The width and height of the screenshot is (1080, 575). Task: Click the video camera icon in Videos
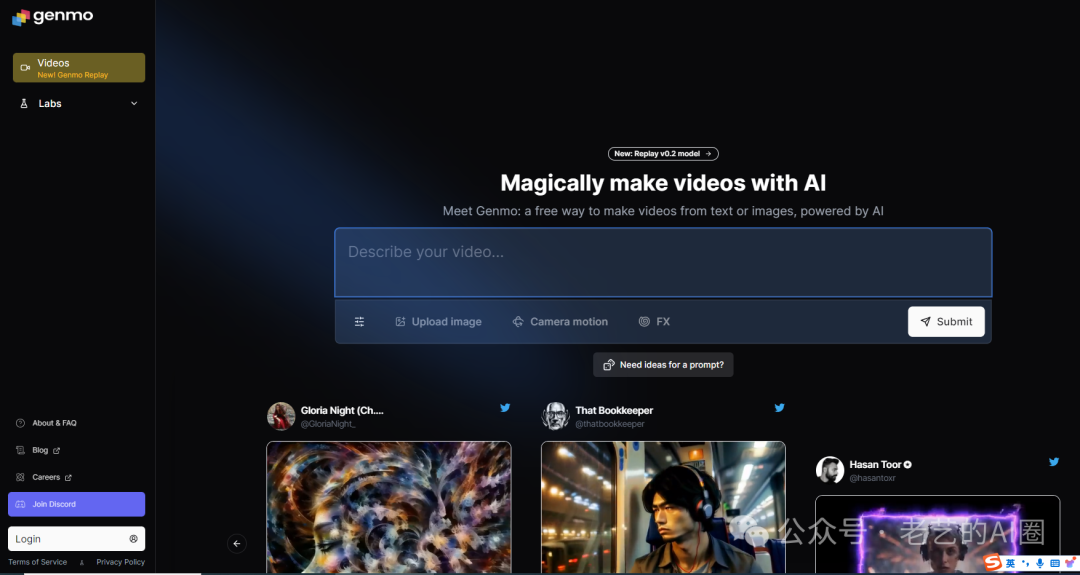(x=25, y=67)
